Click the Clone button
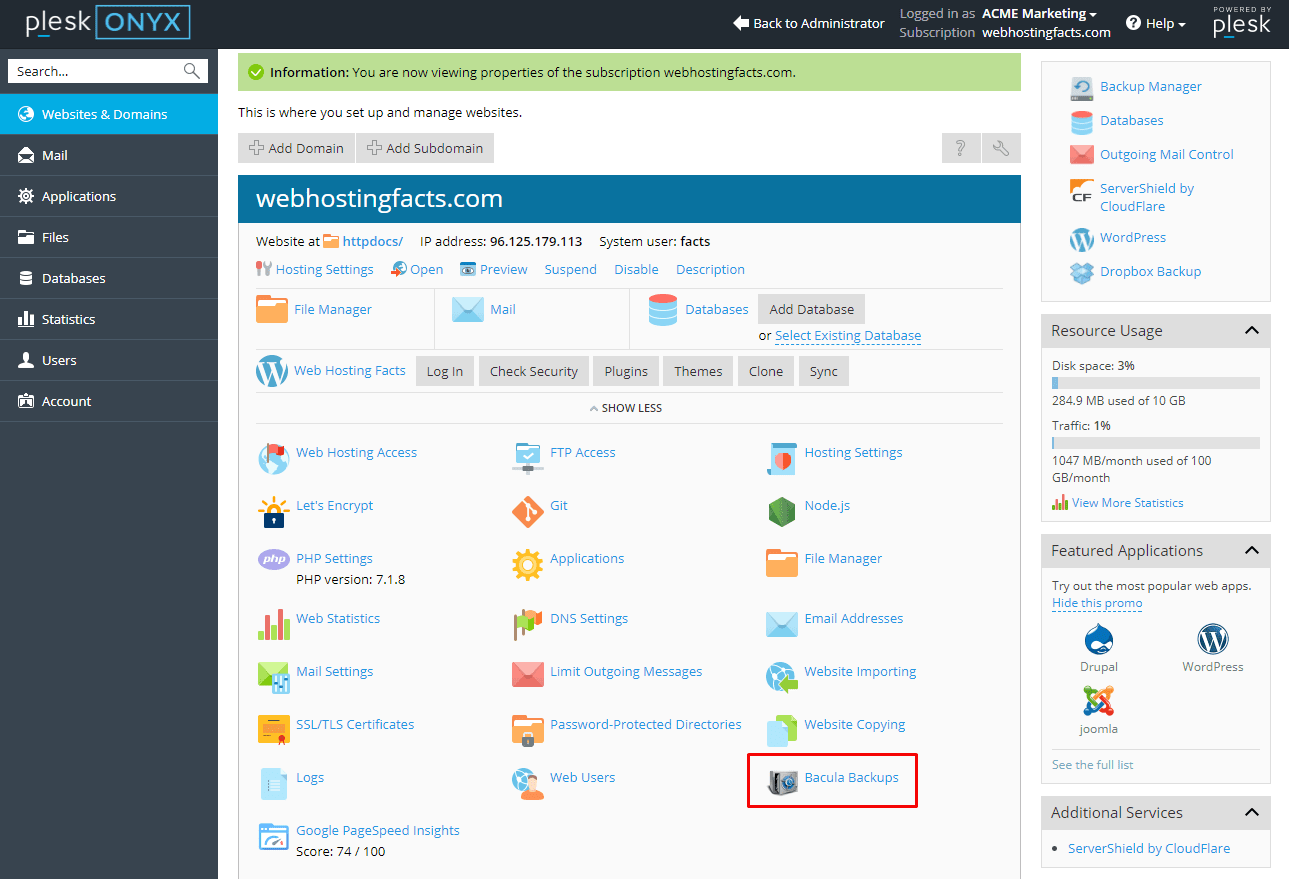Screen dimensions: 1289x879 click(766, 371)
